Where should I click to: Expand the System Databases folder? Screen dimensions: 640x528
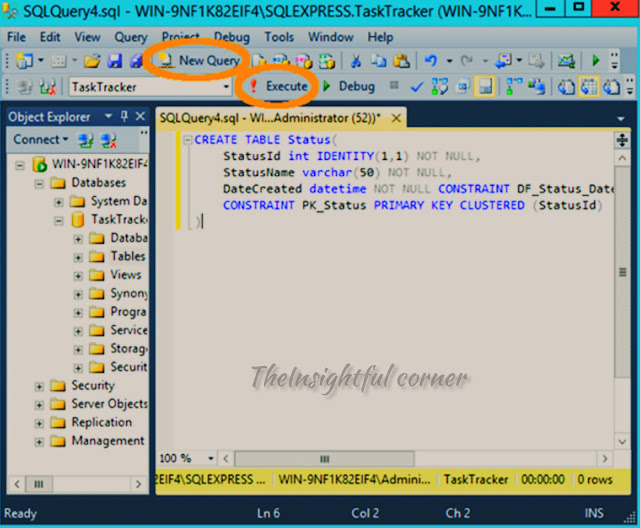[x=59, y=202]
